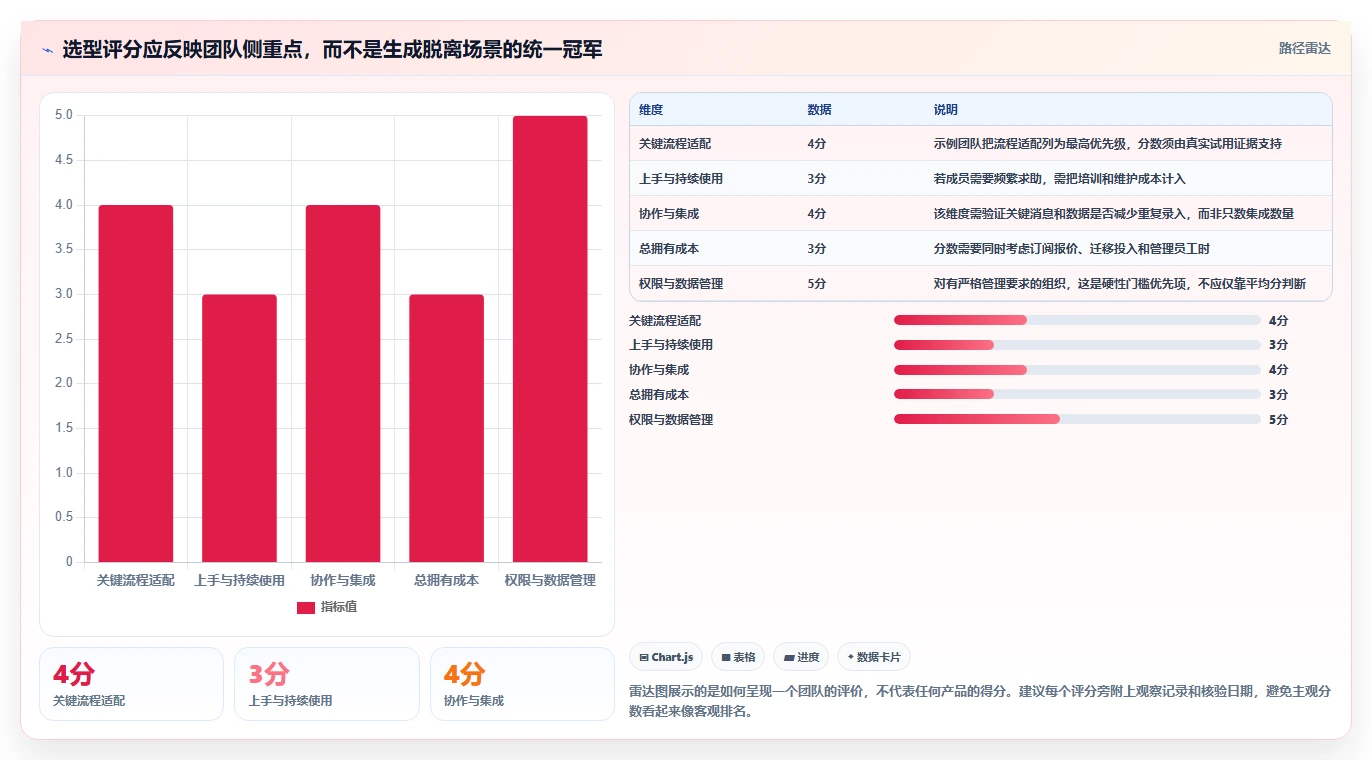Select the 权限与数据管理 table cell

click(x=681, y=284)
